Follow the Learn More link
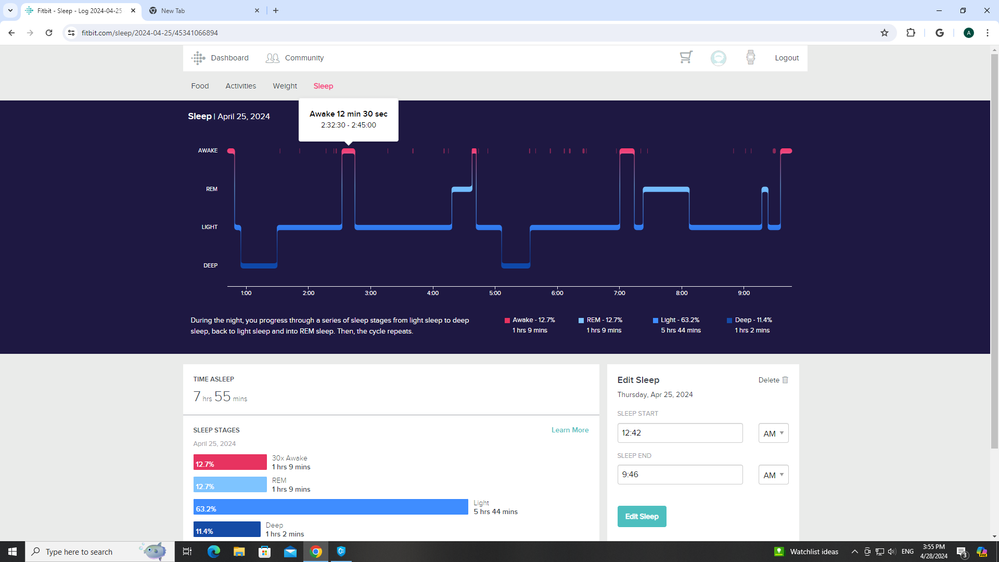This screenshot has width=999, height=562. [570, 430]
